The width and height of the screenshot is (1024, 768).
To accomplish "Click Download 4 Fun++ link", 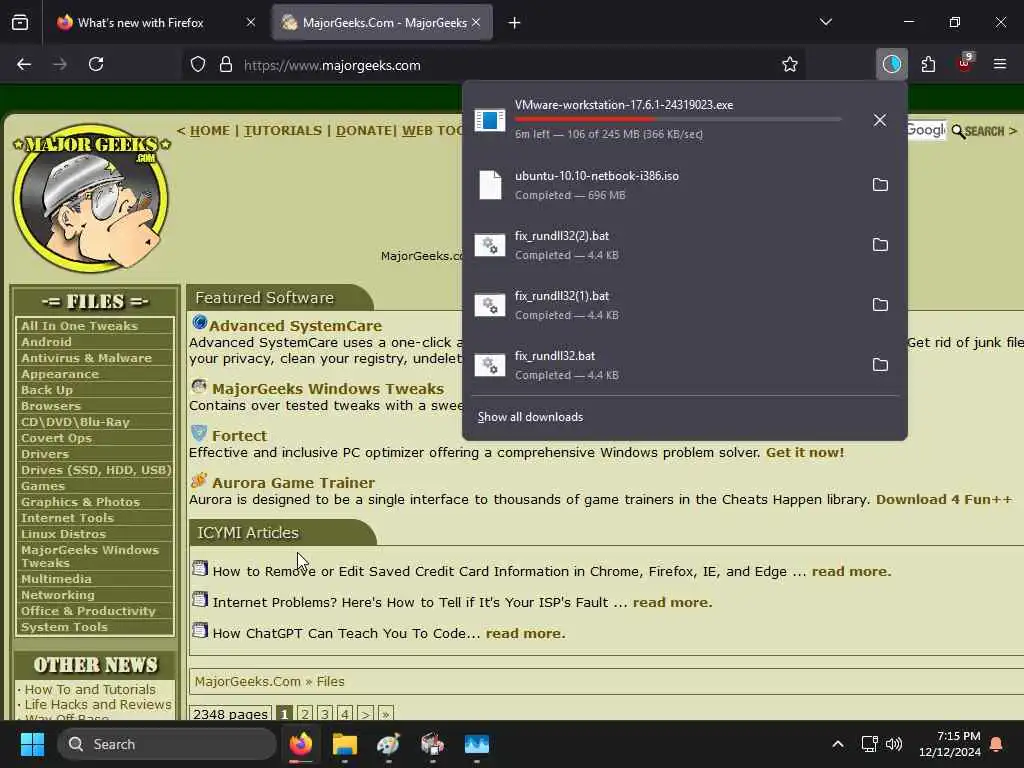I will (944, 500).
